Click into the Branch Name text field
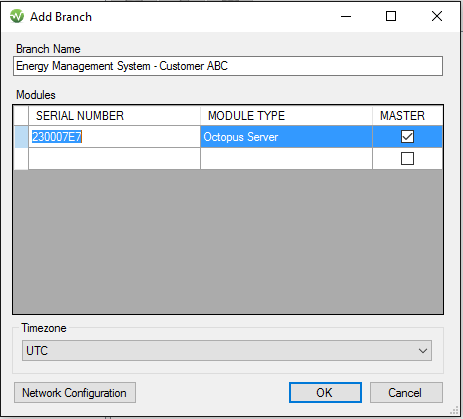Image resolution: width=463 pixels, height=419 pixels. coord(228,66)
